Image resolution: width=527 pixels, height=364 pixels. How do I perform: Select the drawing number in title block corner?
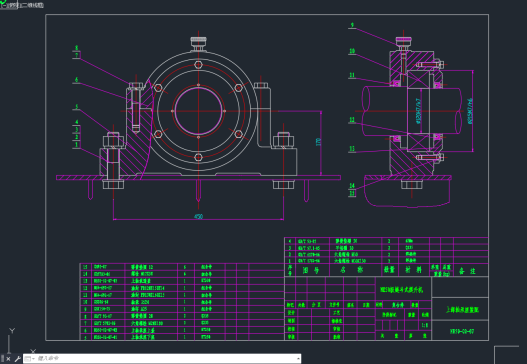tap(462, 331)
